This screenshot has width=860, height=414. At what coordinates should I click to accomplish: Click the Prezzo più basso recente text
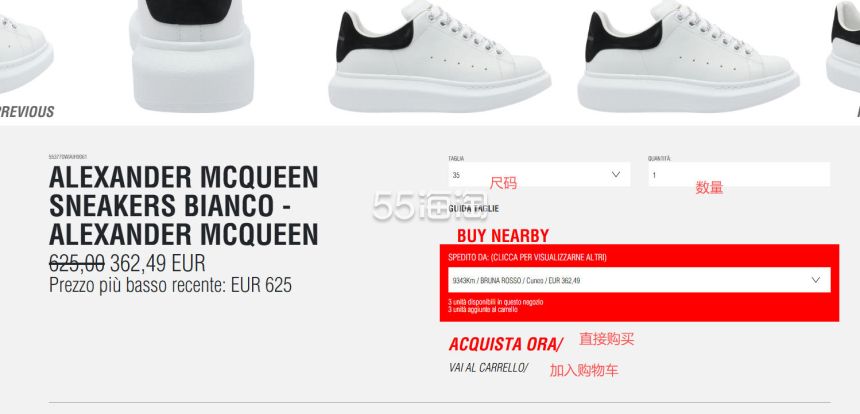[171, 285]
